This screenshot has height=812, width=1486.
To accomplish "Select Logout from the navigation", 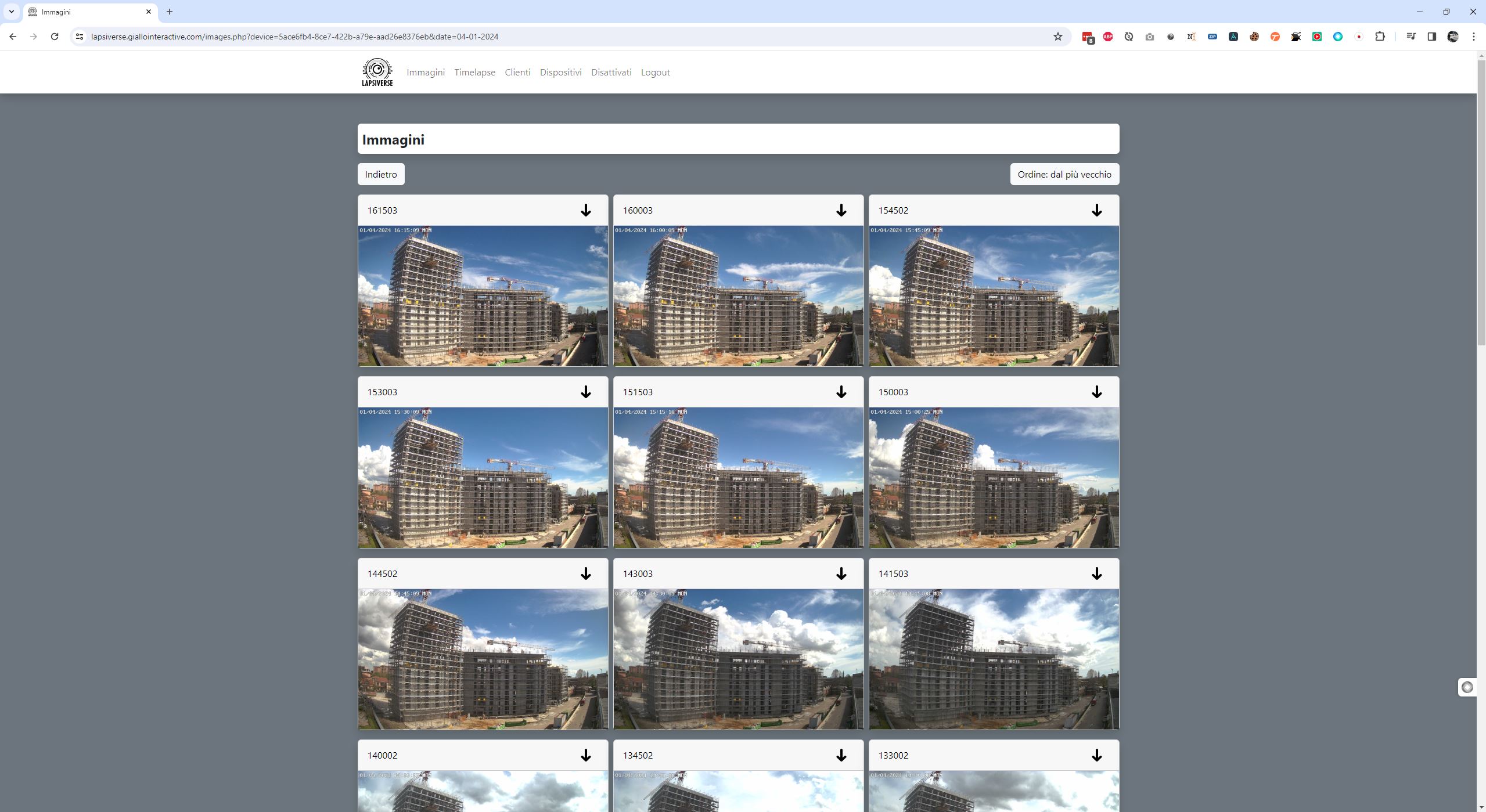I will 655,72.
